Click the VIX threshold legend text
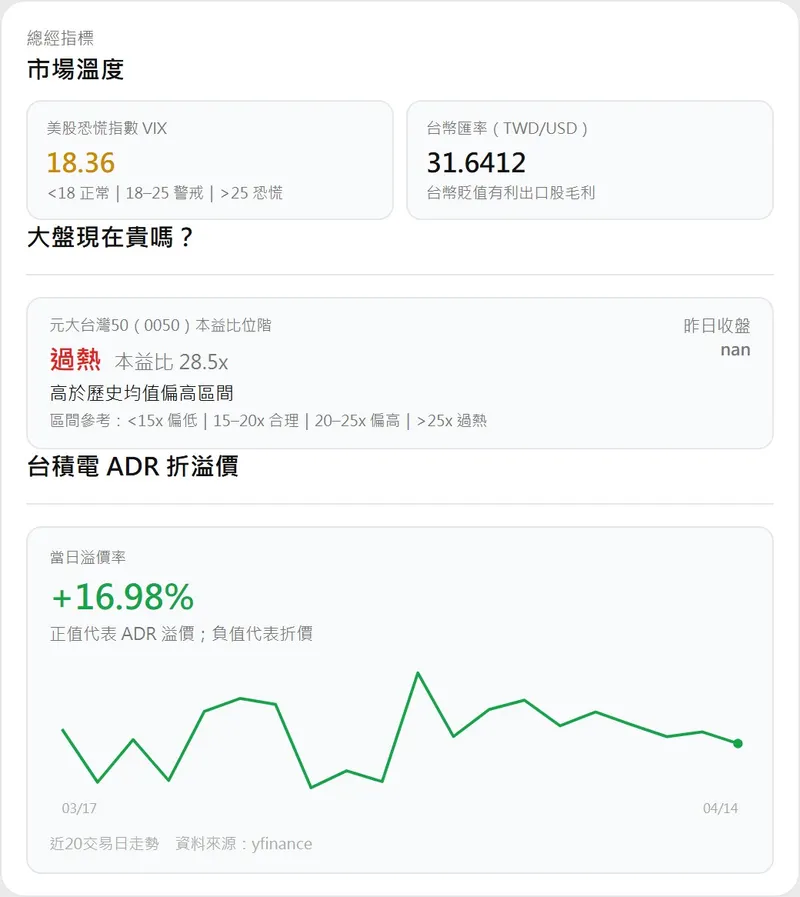Image resolution: width=800 pixels, height=897 pixels. pyautogui.click(x=165, y=193)
